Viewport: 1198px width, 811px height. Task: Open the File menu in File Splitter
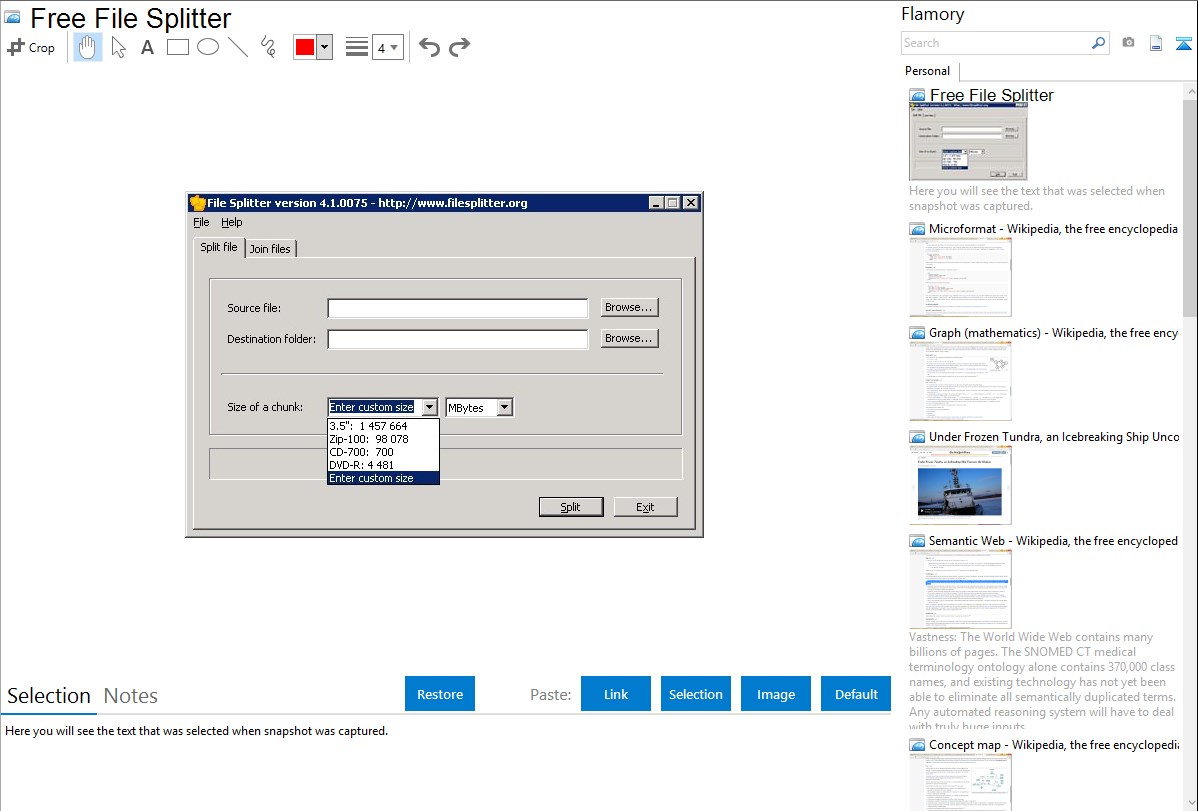coord(201,222)
